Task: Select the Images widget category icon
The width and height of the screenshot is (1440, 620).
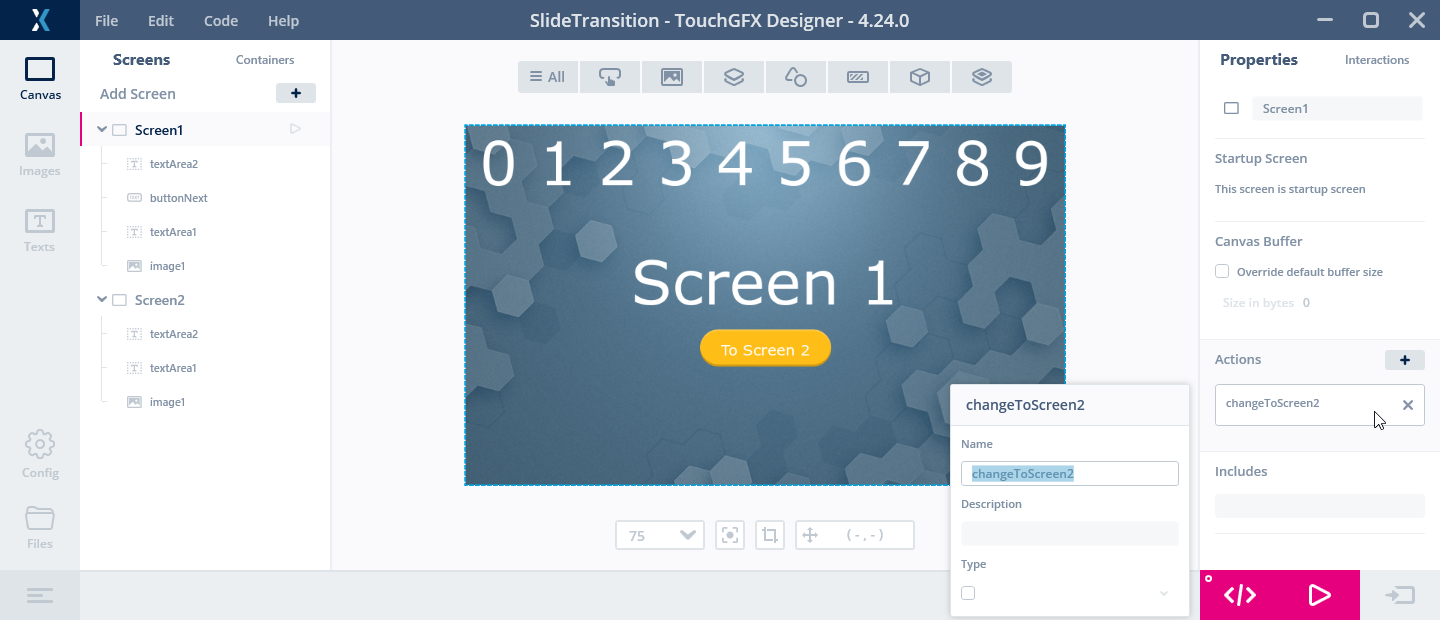Action: (672, 77)
